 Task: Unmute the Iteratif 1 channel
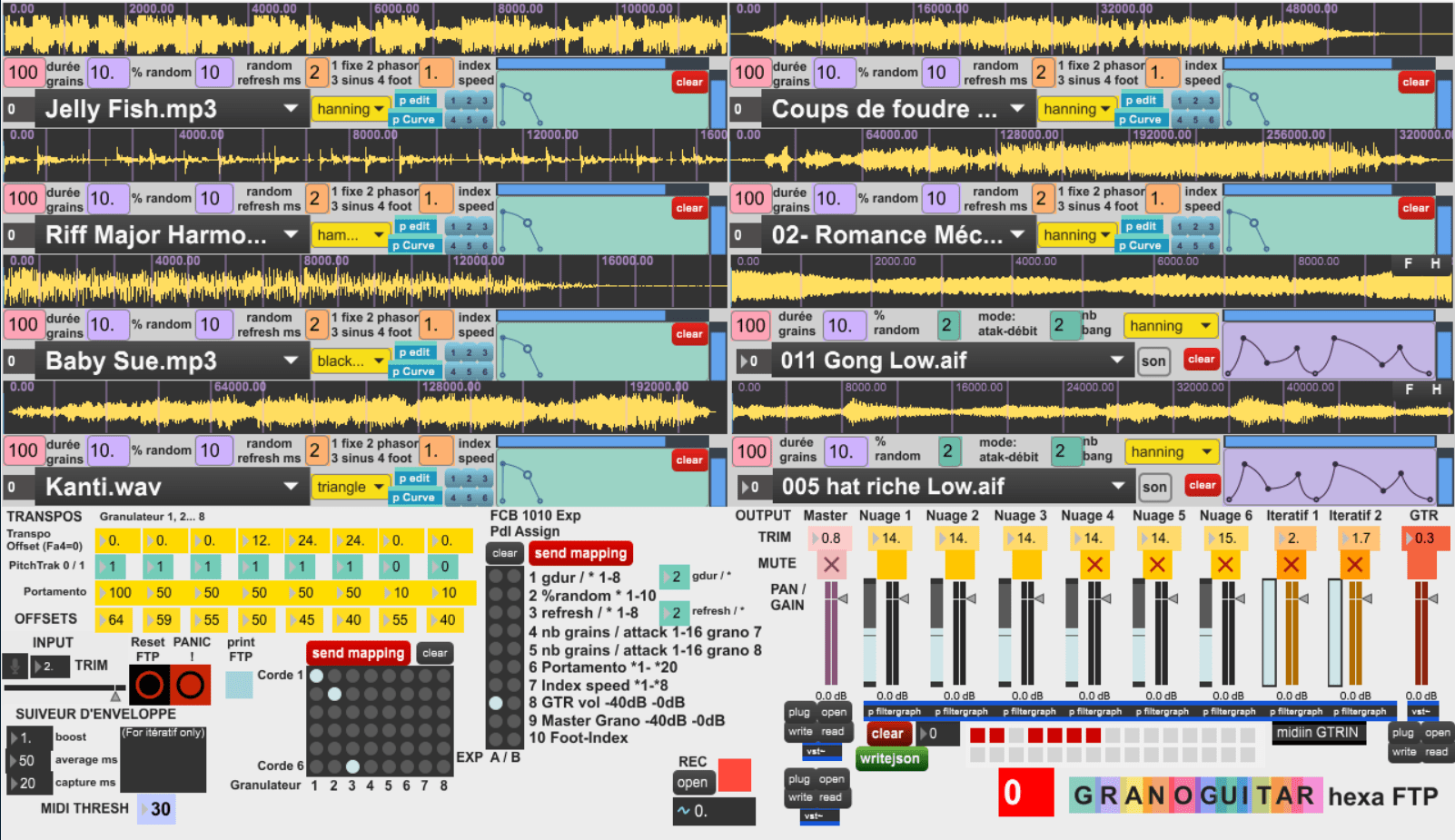point(1291,565)
